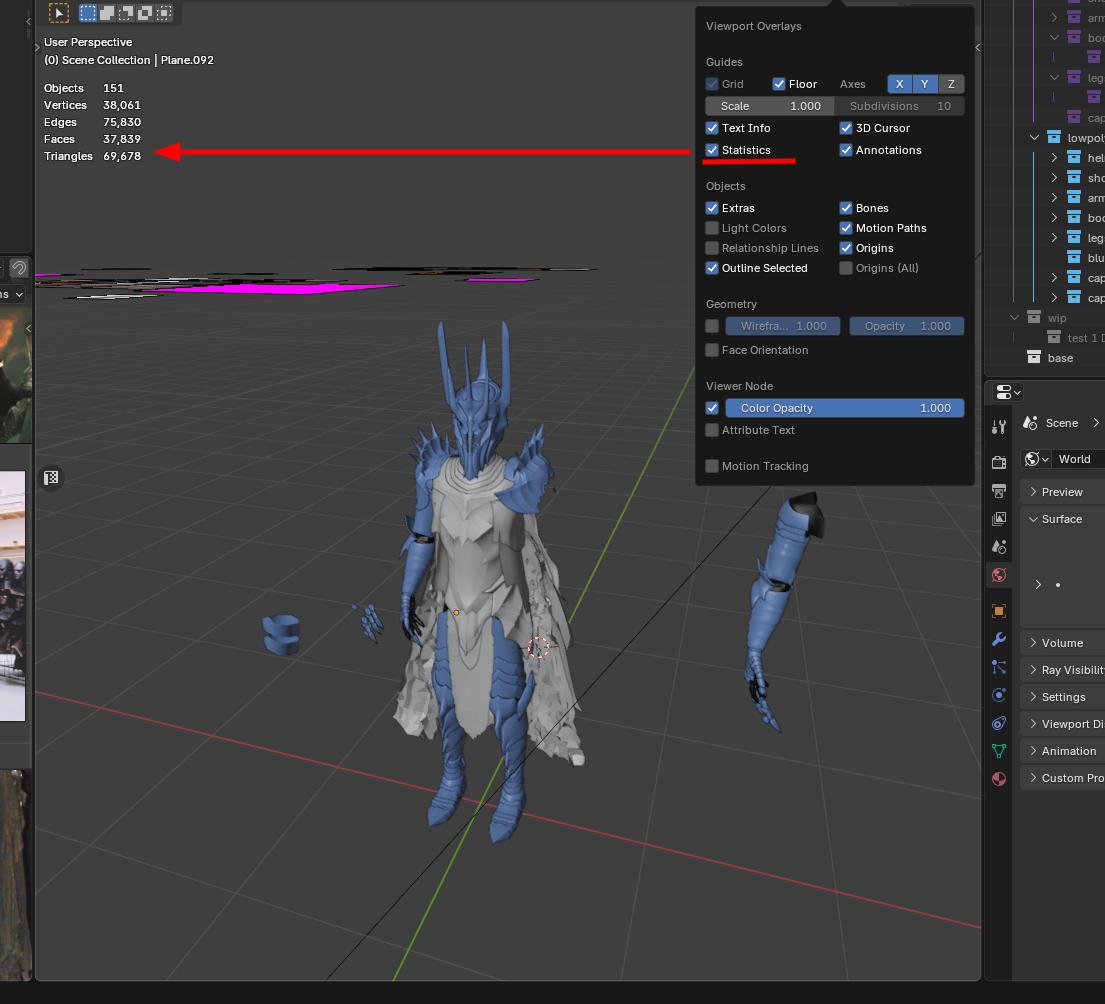Open the View Layer properties tab
Viewport: 1105px width, 1004px height.
[x=998, y=519]
